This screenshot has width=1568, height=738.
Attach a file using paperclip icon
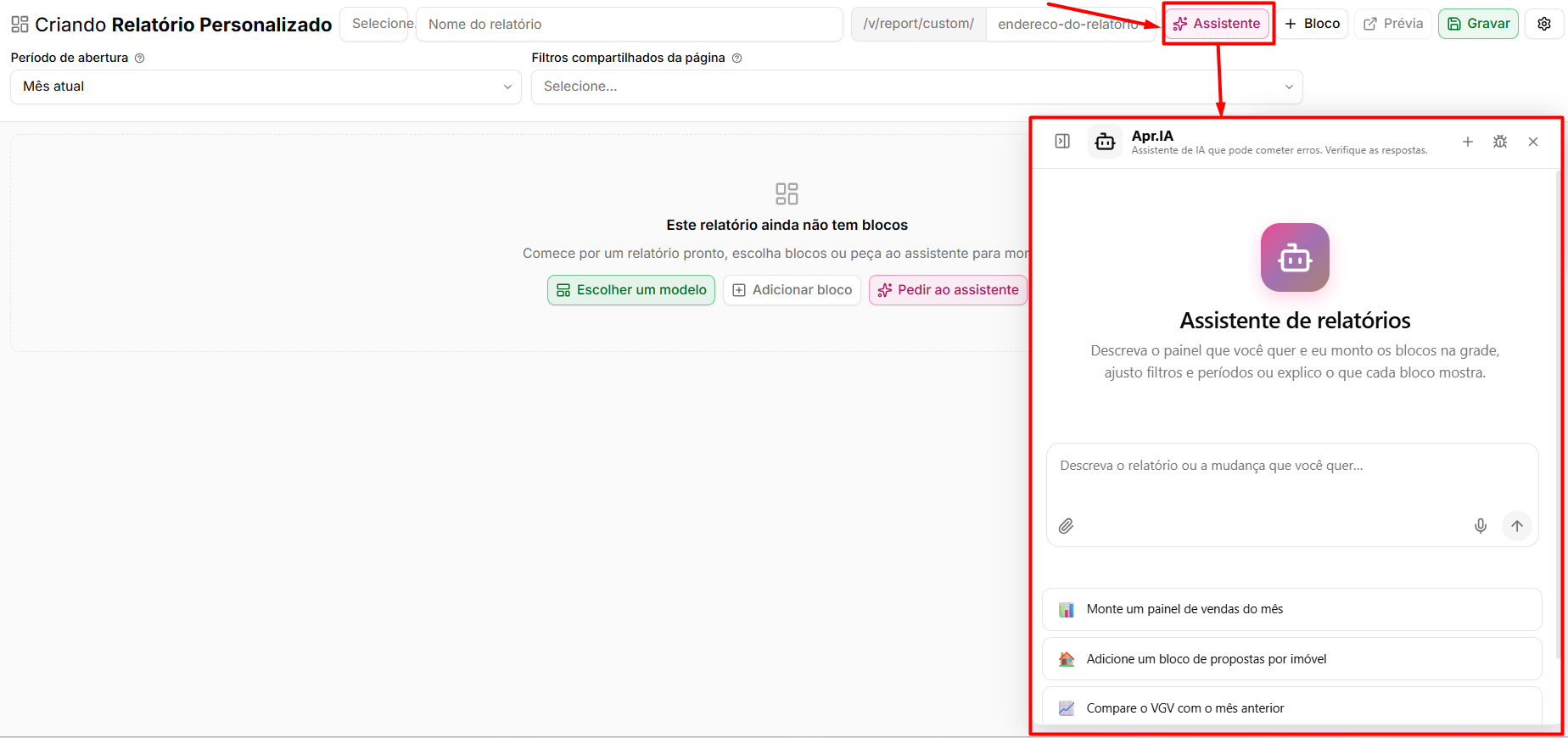pyautogui.click(x=1067, y=526)
